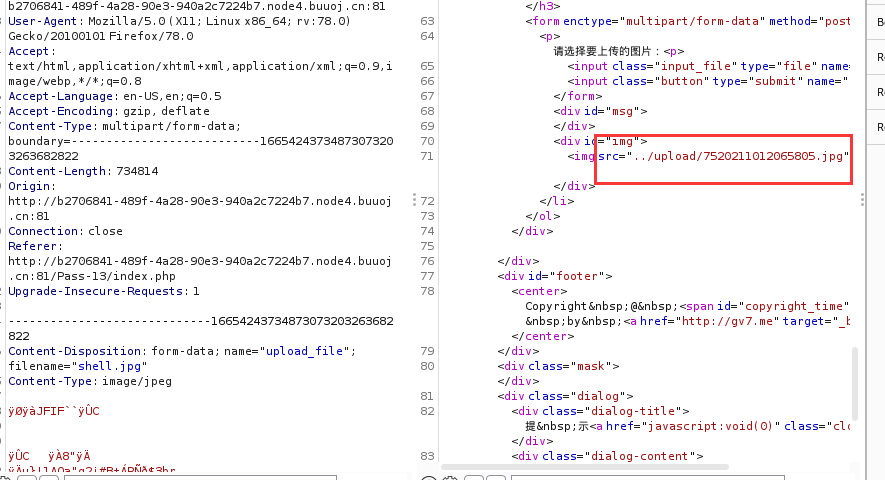
Task: Select the Content-Length value 734814
Action: [x=137, y=171]
